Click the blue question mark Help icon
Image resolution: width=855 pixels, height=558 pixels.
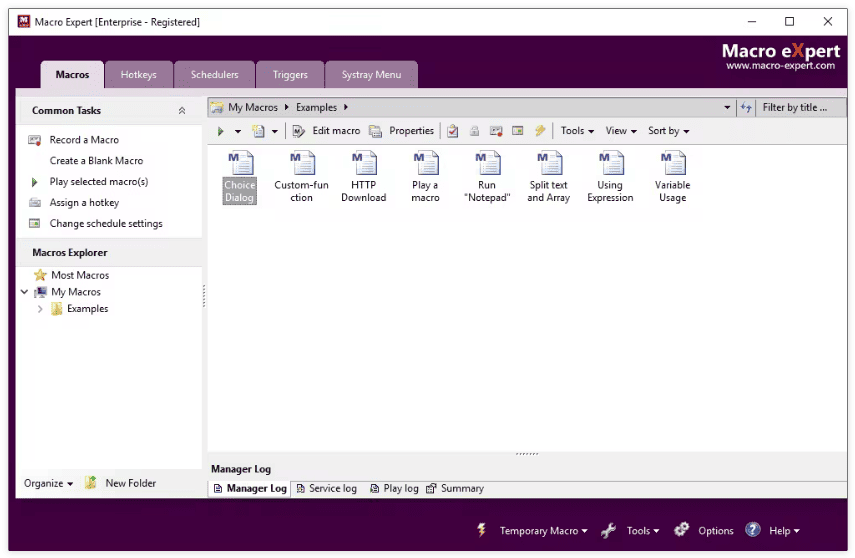[752, 530]
